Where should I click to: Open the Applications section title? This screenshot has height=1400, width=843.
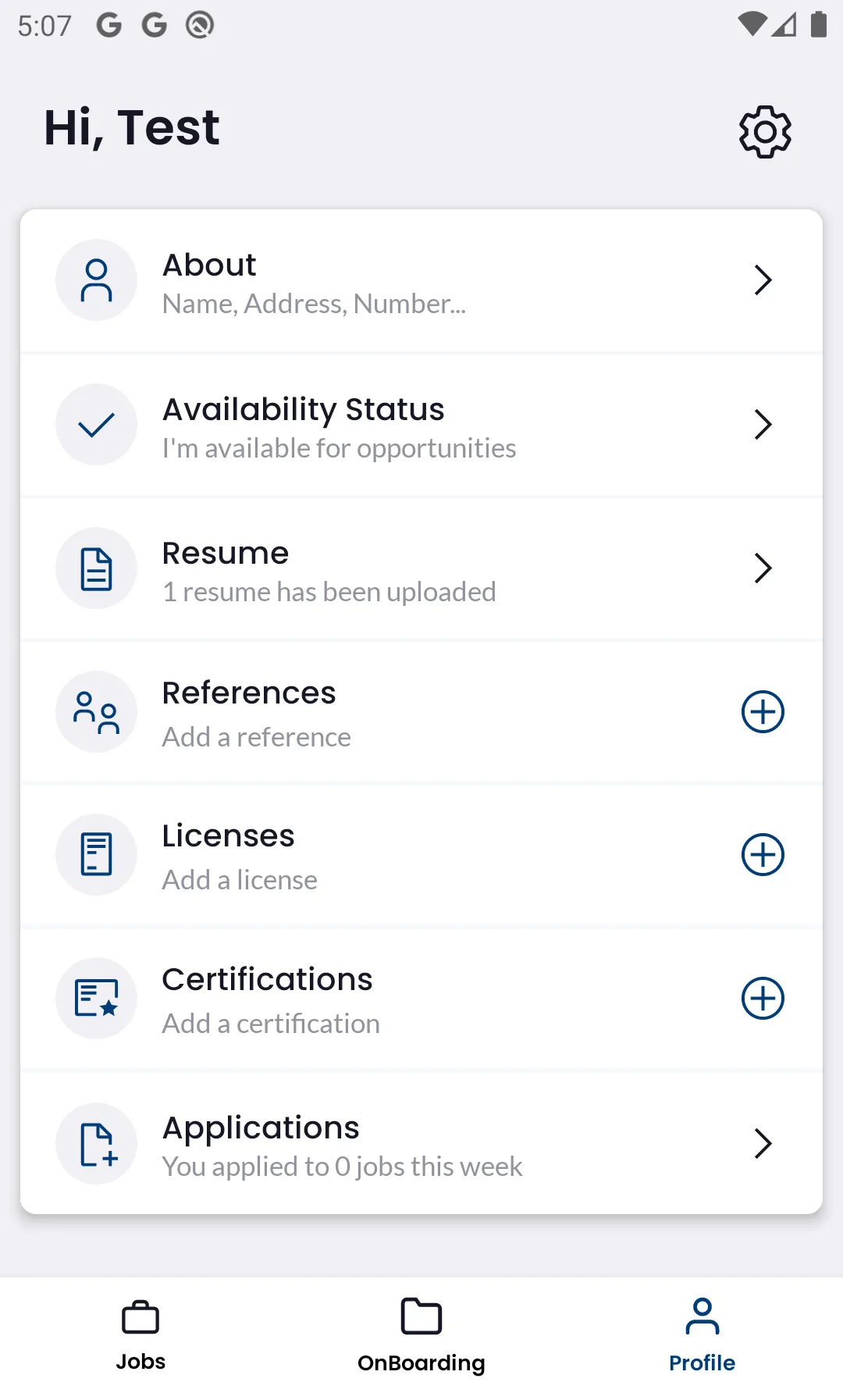click(261, 1130)
